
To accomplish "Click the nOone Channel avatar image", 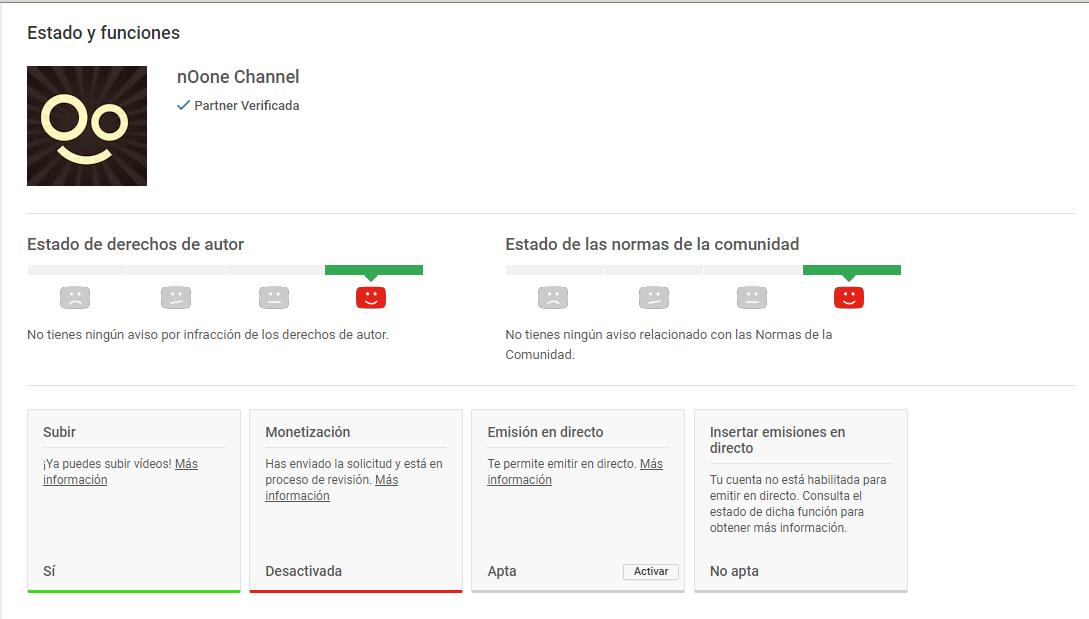I will (87, 126).
